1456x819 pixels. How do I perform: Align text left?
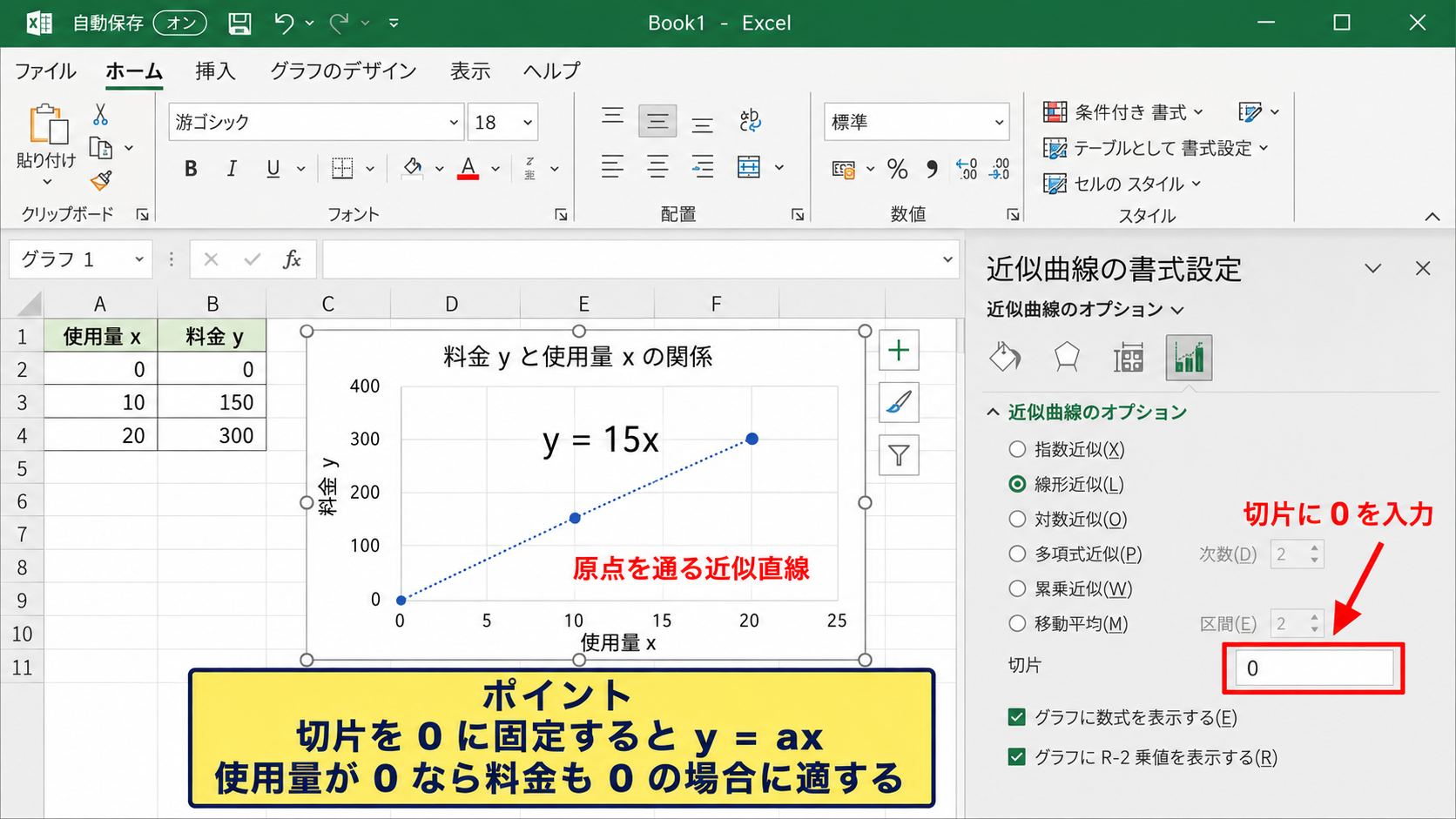click(x=612, y=166)
